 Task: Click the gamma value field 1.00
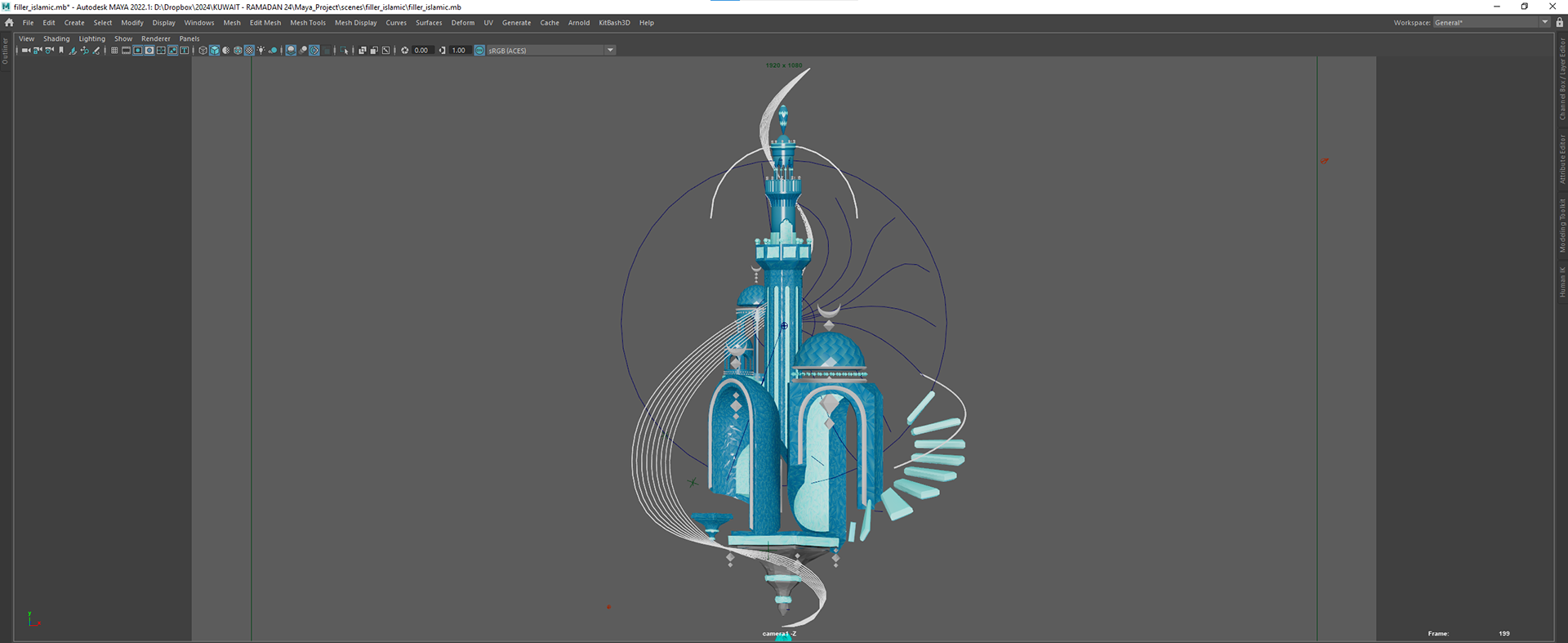(x=460, y=51)
